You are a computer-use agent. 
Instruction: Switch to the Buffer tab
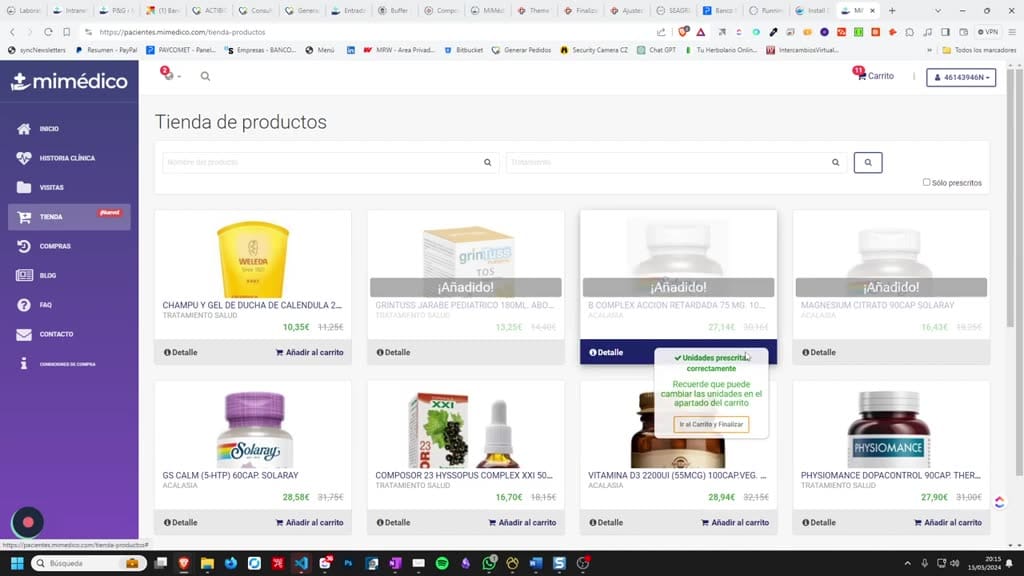(x=394, y=10)
